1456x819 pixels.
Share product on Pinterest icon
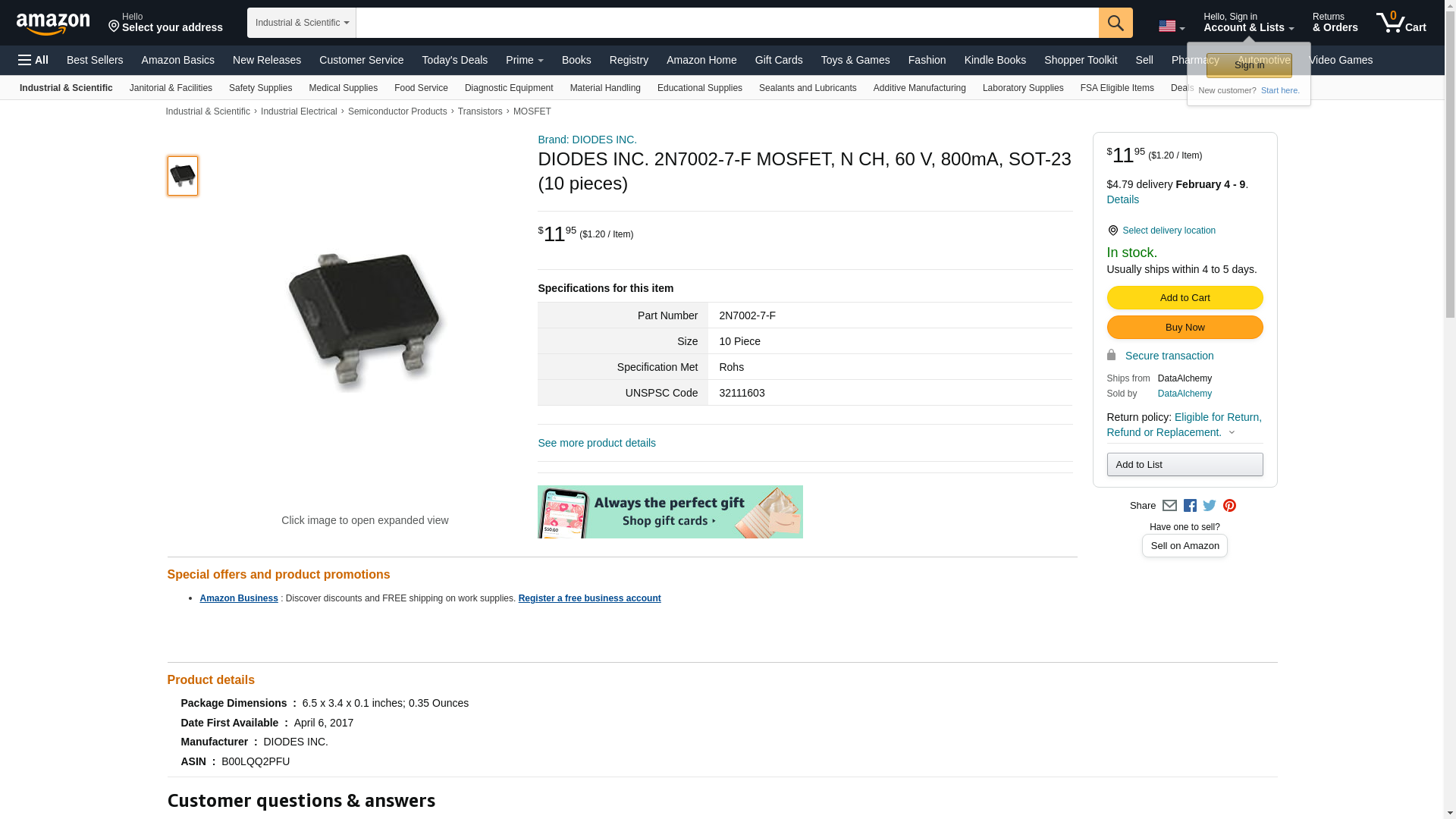click(x=1229, y=506)
